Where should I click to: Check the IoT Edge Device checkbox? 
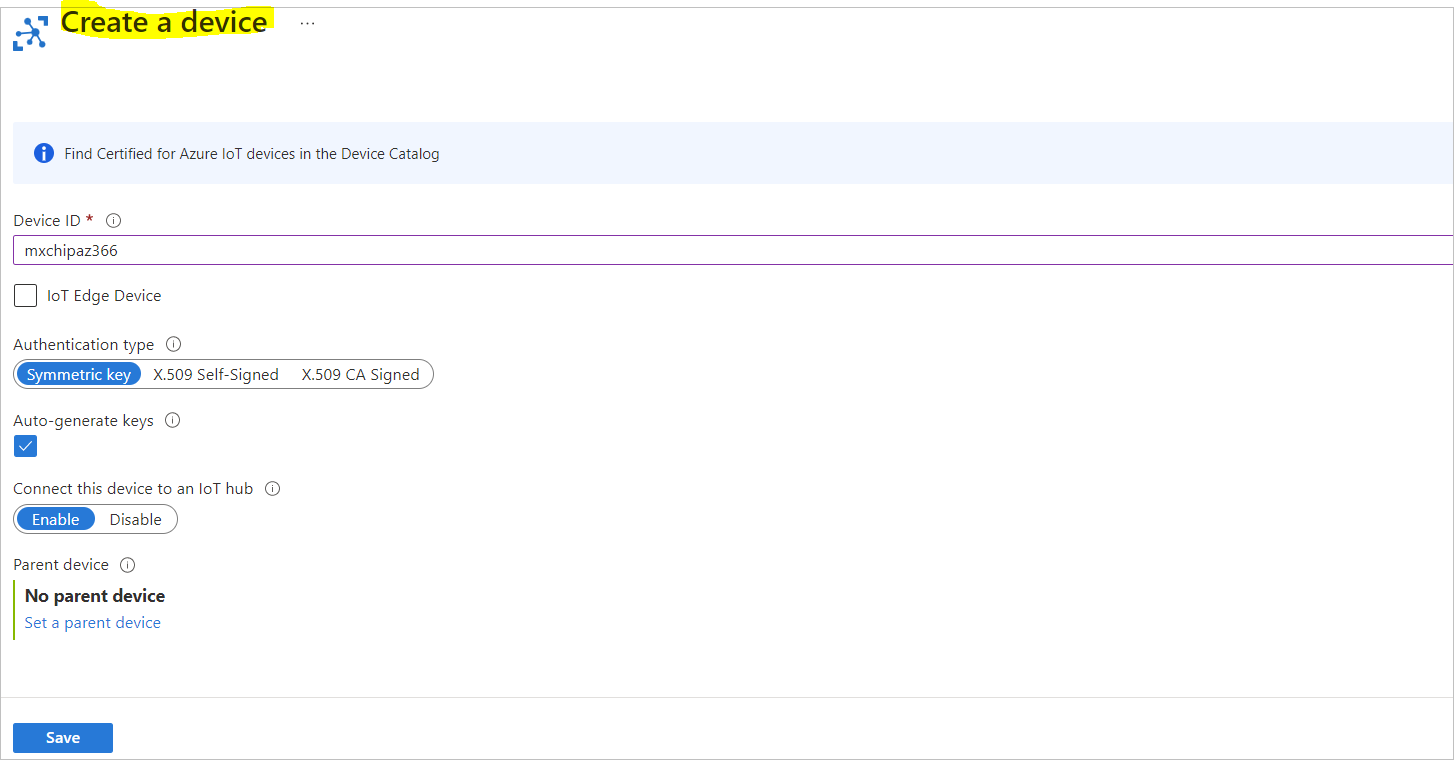coord(26,296)
